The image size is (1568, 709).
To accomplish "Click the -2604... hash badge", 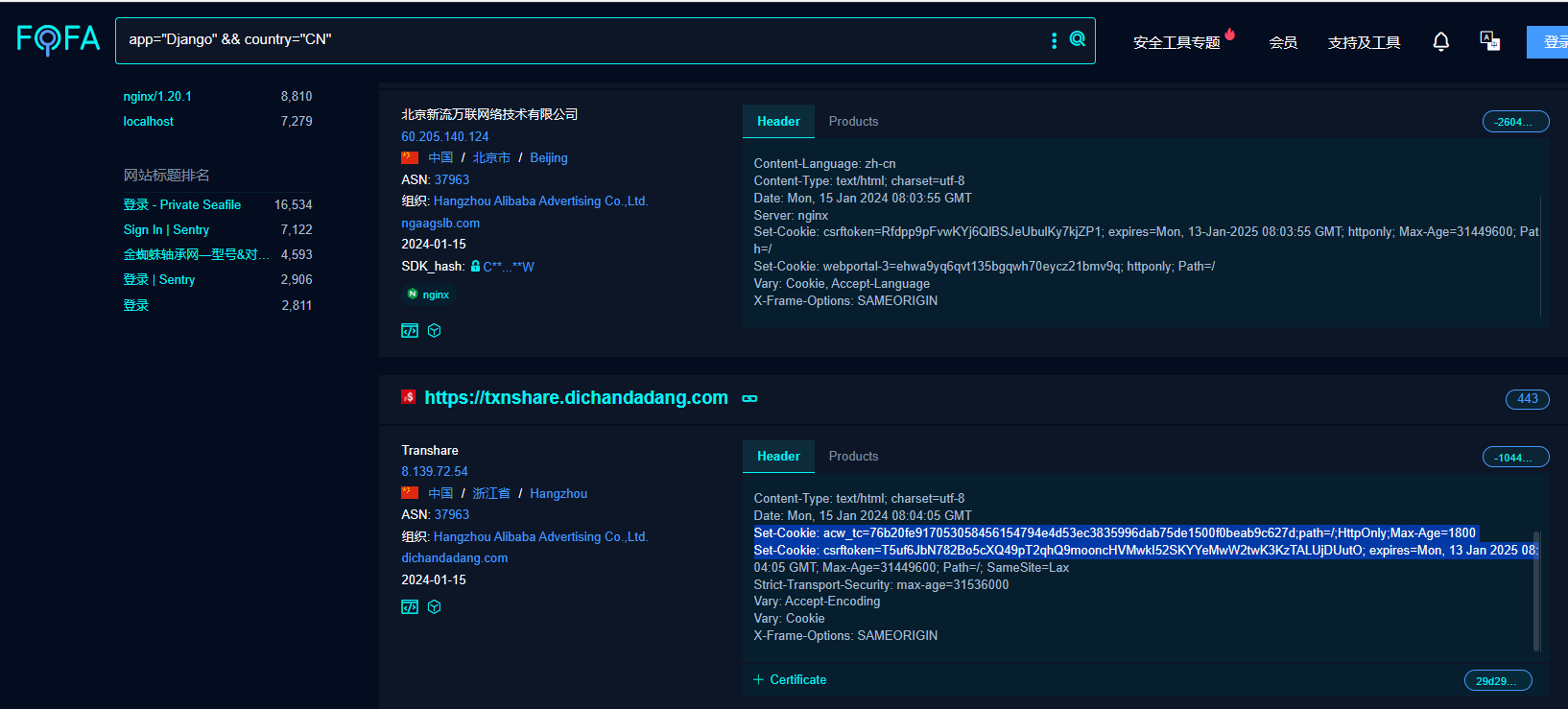I will (1515, 122).
